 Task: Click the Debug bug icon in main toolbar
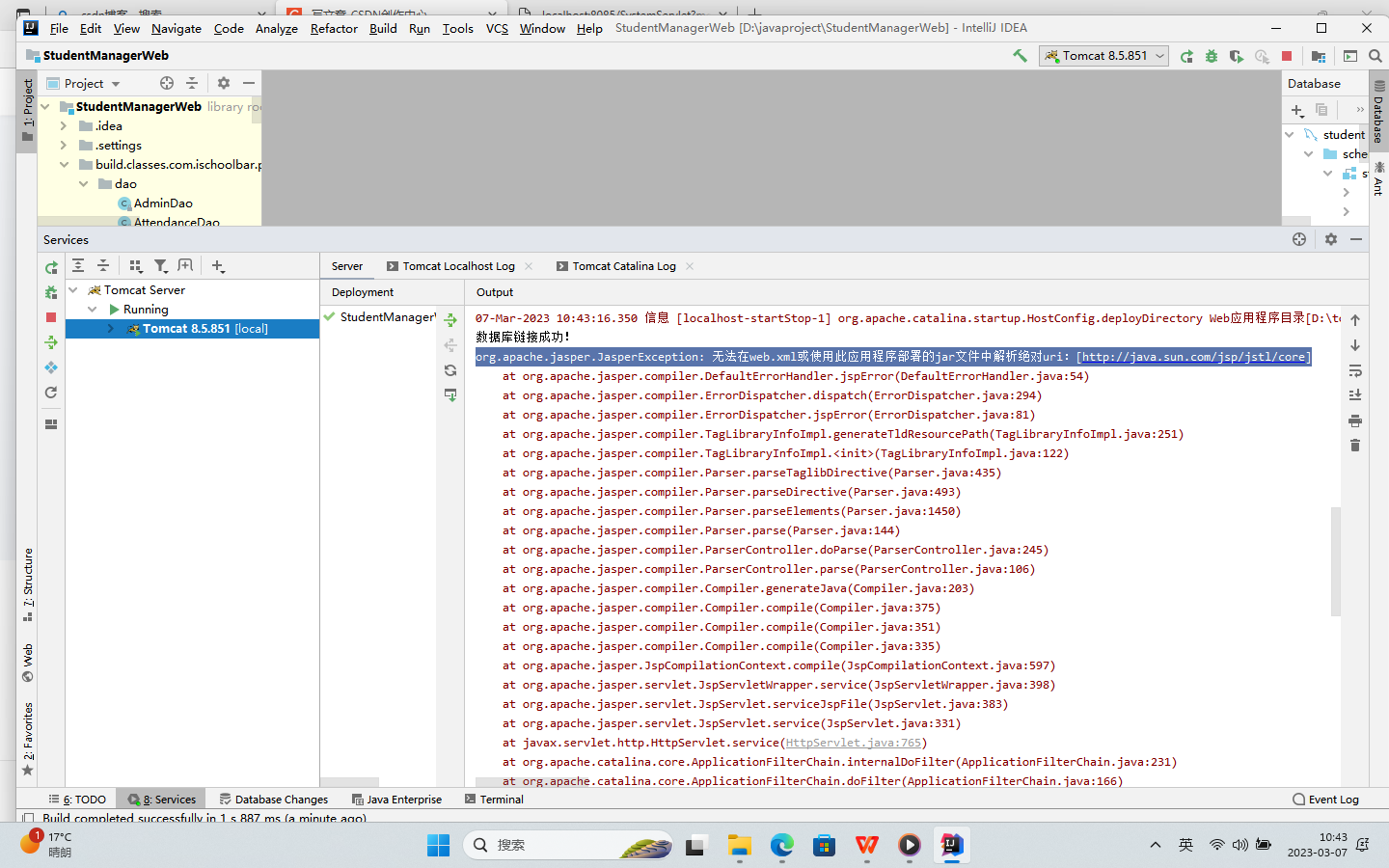[x=1212, y=56]
